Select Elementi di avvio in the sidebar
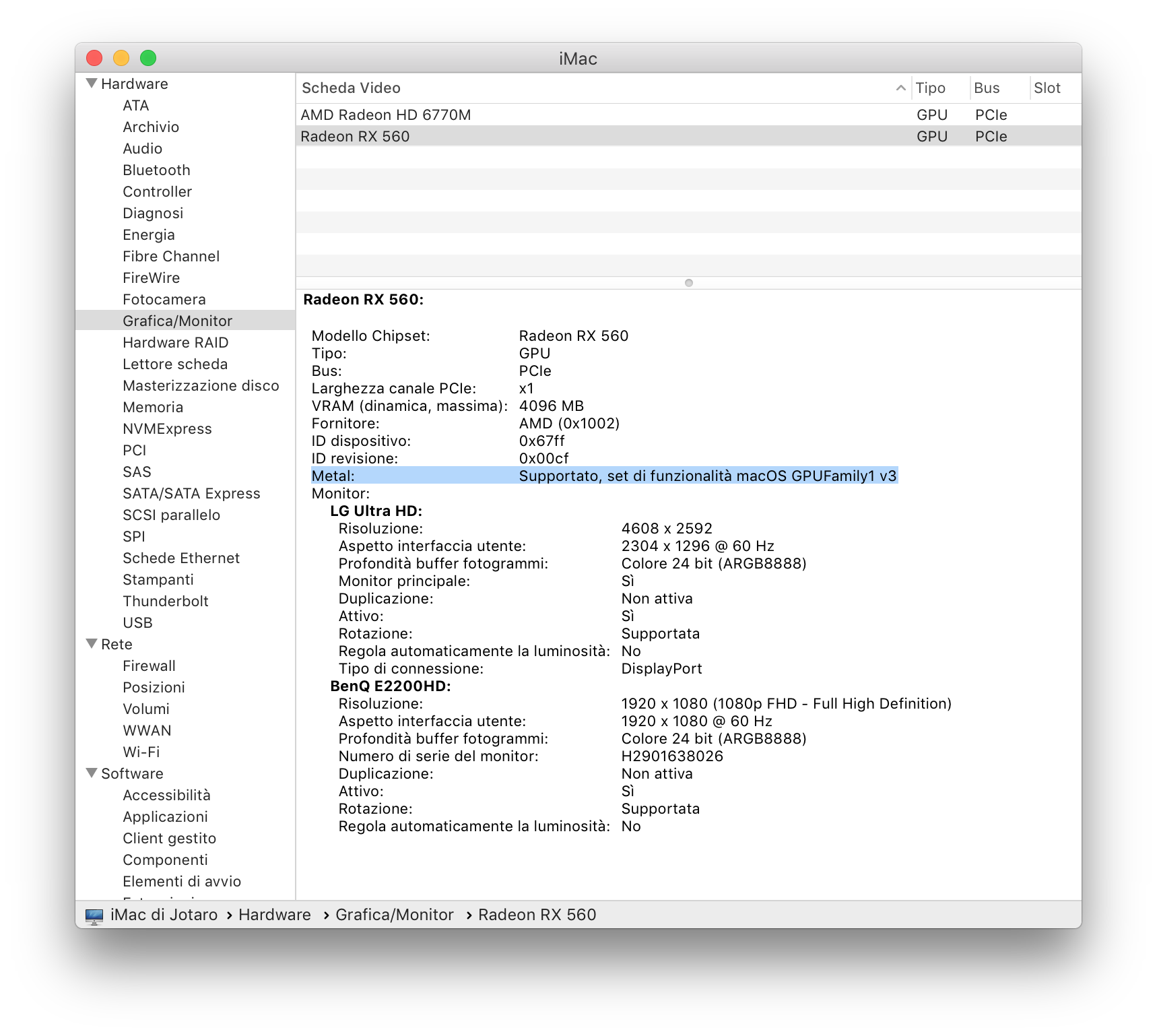Screen dimensions: 1157x1036 pos(182,882)
